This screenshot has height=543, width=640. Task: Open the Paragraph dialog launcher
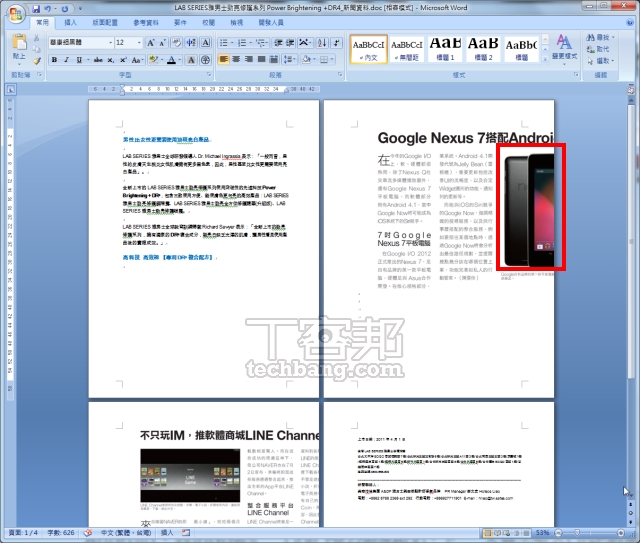[x=340, y=75]
